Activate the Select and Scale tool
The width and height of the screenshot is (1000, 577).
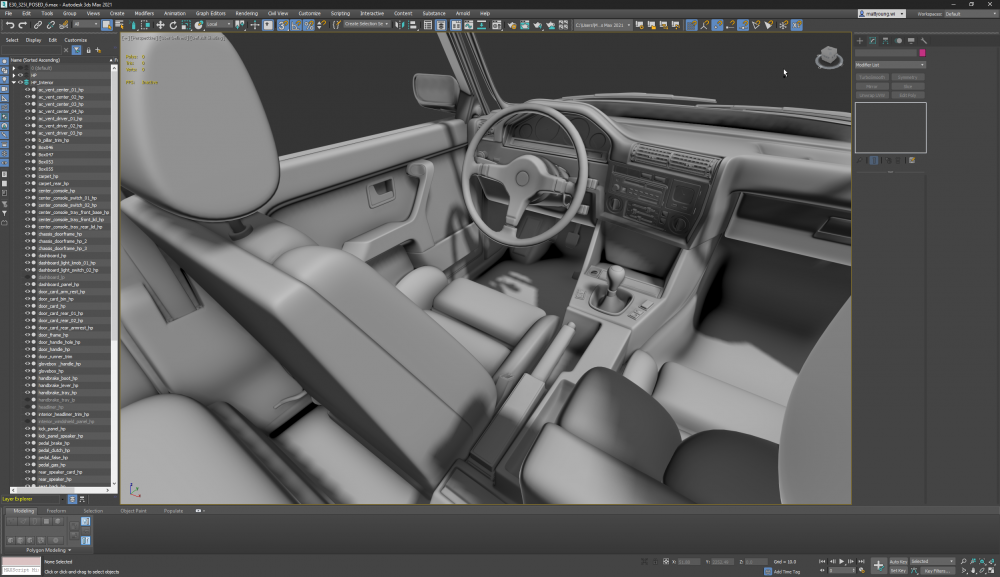click(x=186, y=25)
